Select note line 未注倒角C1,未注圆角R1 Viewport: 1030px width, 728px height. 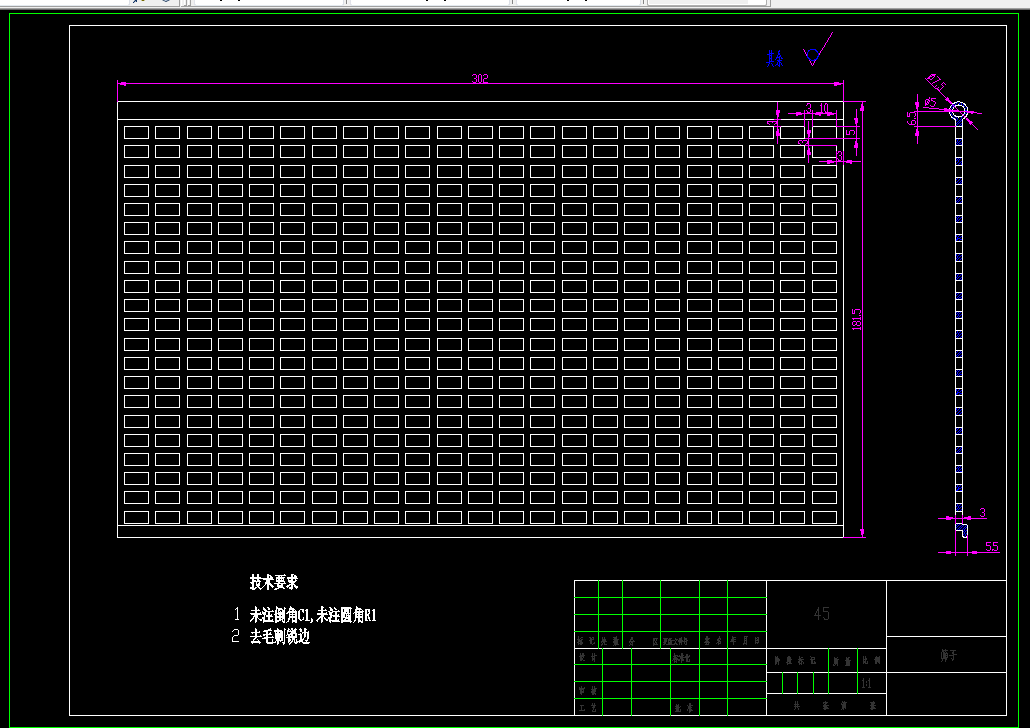pyautogui.click(x=313, y=615)
